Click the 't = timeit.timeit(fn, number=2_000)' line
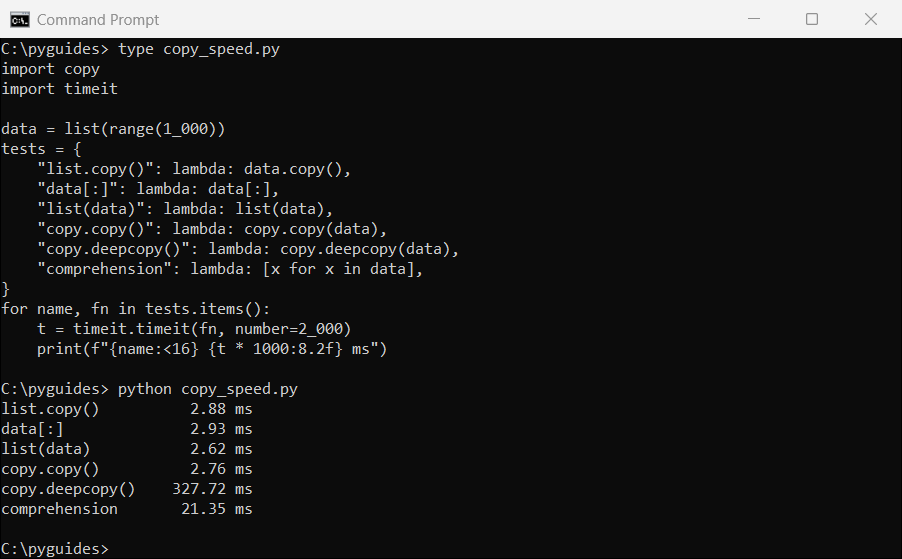Viewport: 902px width, 559px height. (x=194, y=329)
